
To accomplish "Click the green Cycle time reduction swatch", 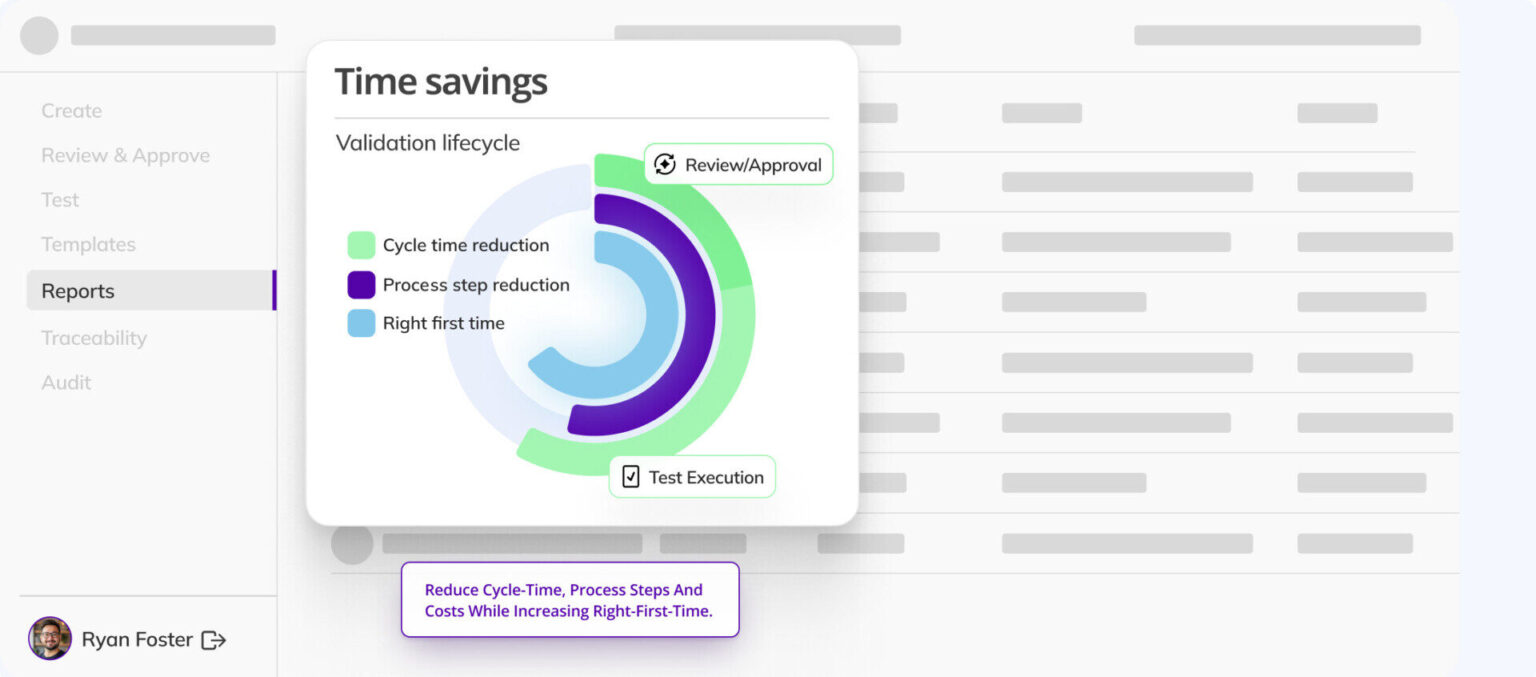I will (x=361, y=245).
